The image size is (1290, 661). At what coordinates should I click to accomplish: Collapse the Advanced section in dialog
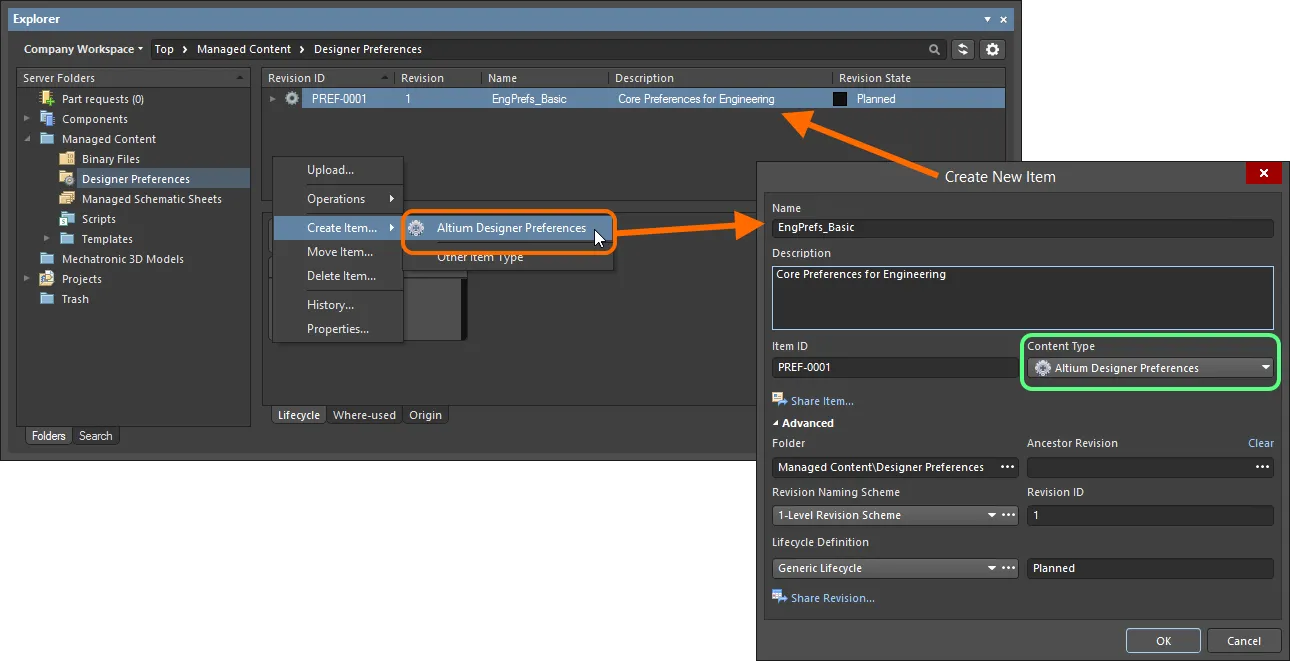point(776,423)
